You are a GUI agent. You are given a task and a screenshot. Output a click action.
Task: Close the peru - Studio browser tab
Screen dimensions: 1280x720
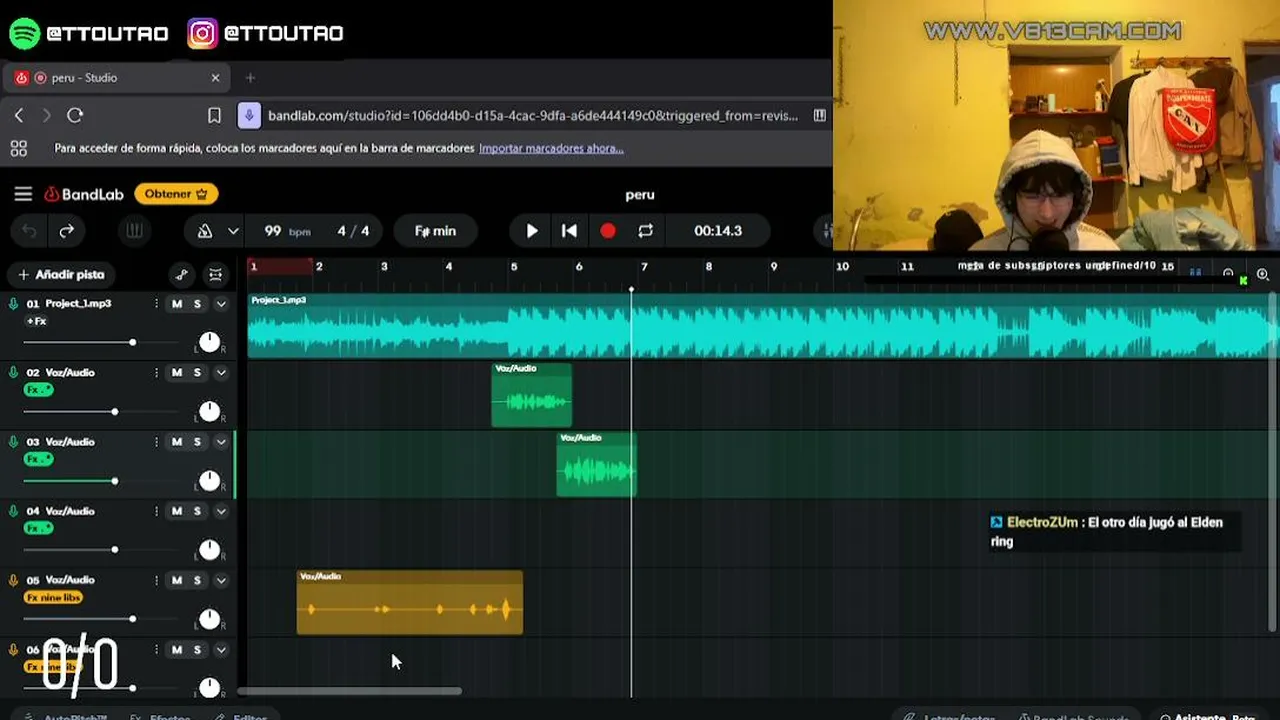pyautogui.click(x=215, y=78)
